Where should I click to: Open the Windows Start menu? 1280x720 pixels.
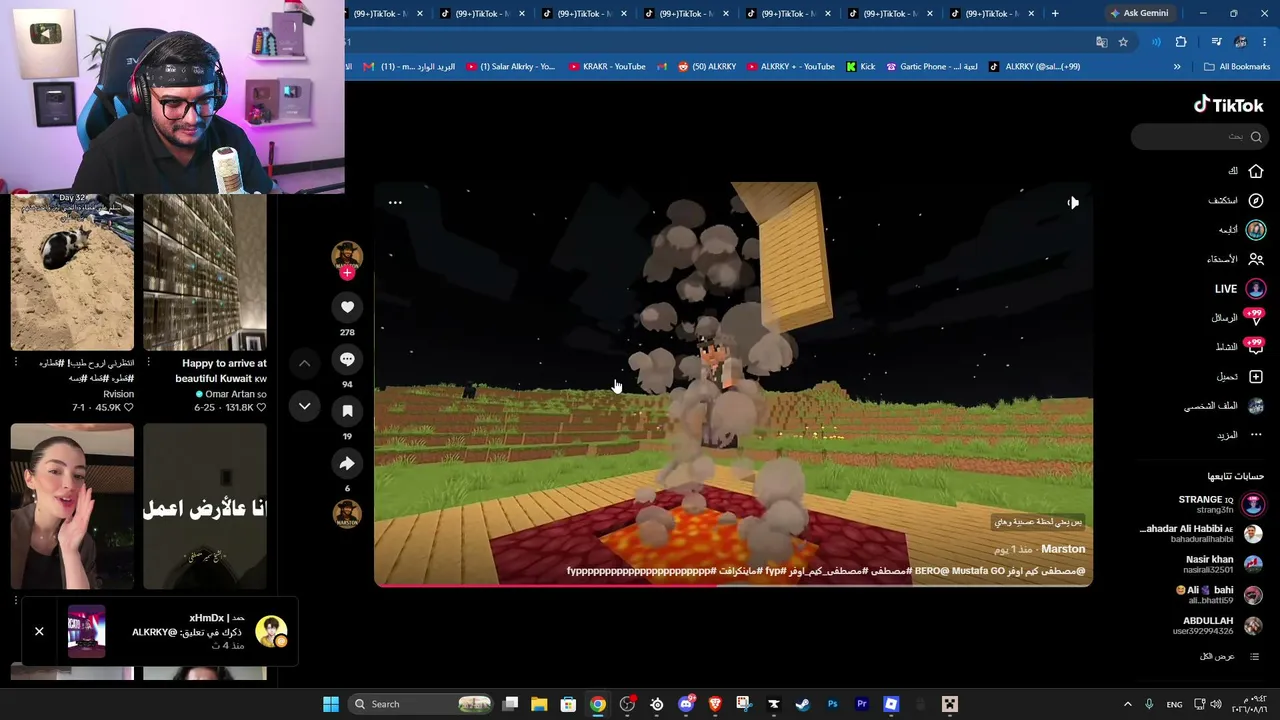[331, 704]
